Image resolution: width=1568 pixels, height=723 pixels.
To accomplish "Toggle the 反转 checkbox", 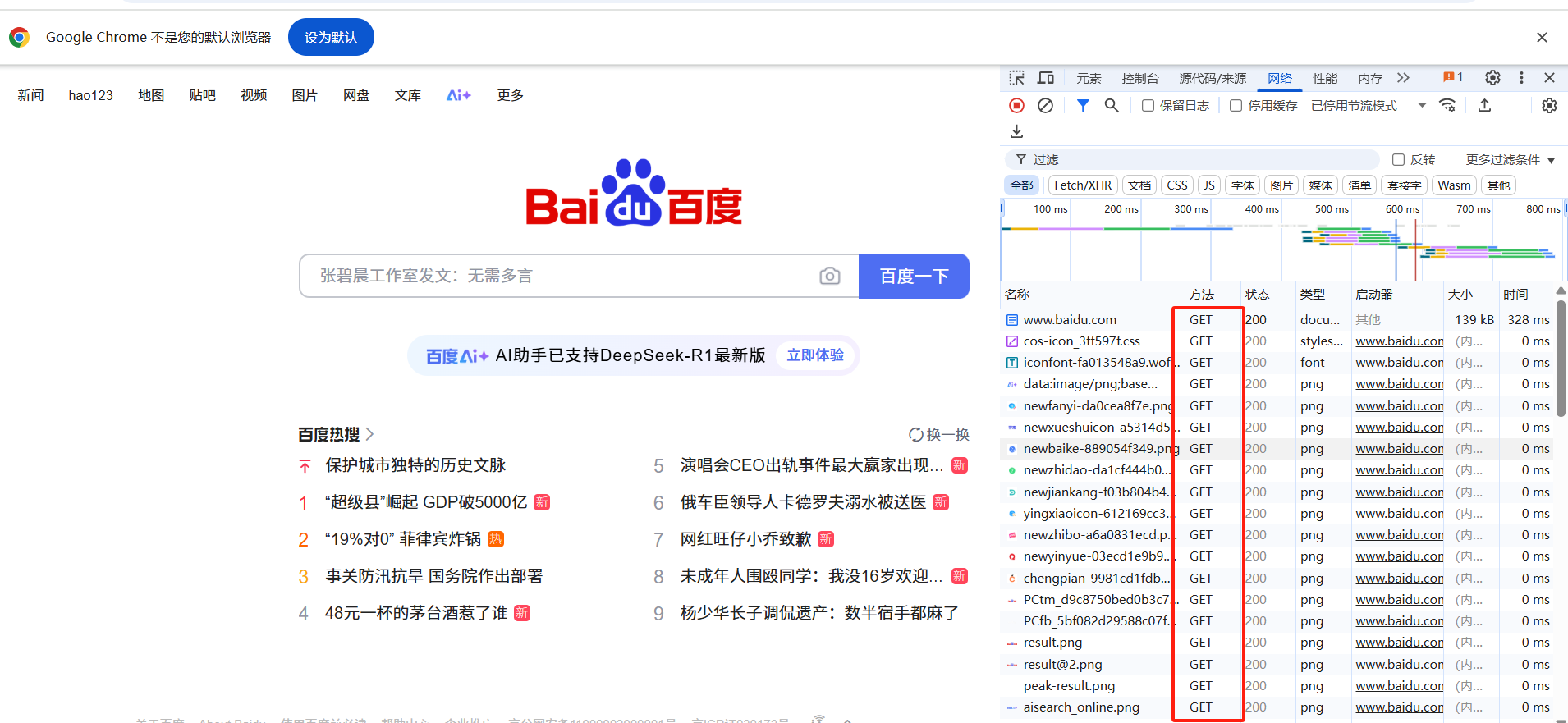I will click(1398, 159).
